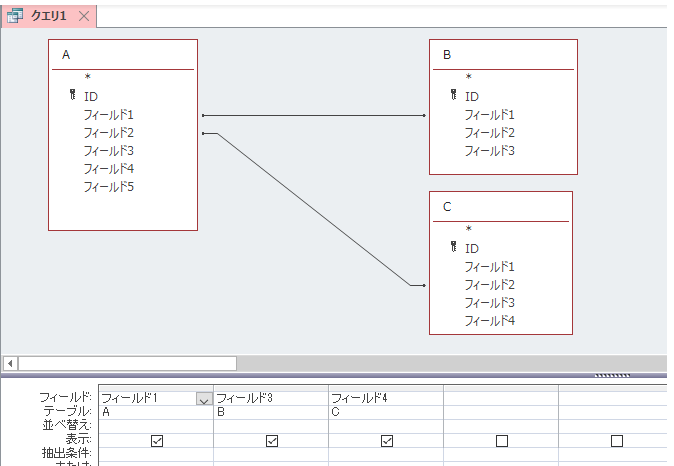Select フィールド3 in table B

click(489, 151)
